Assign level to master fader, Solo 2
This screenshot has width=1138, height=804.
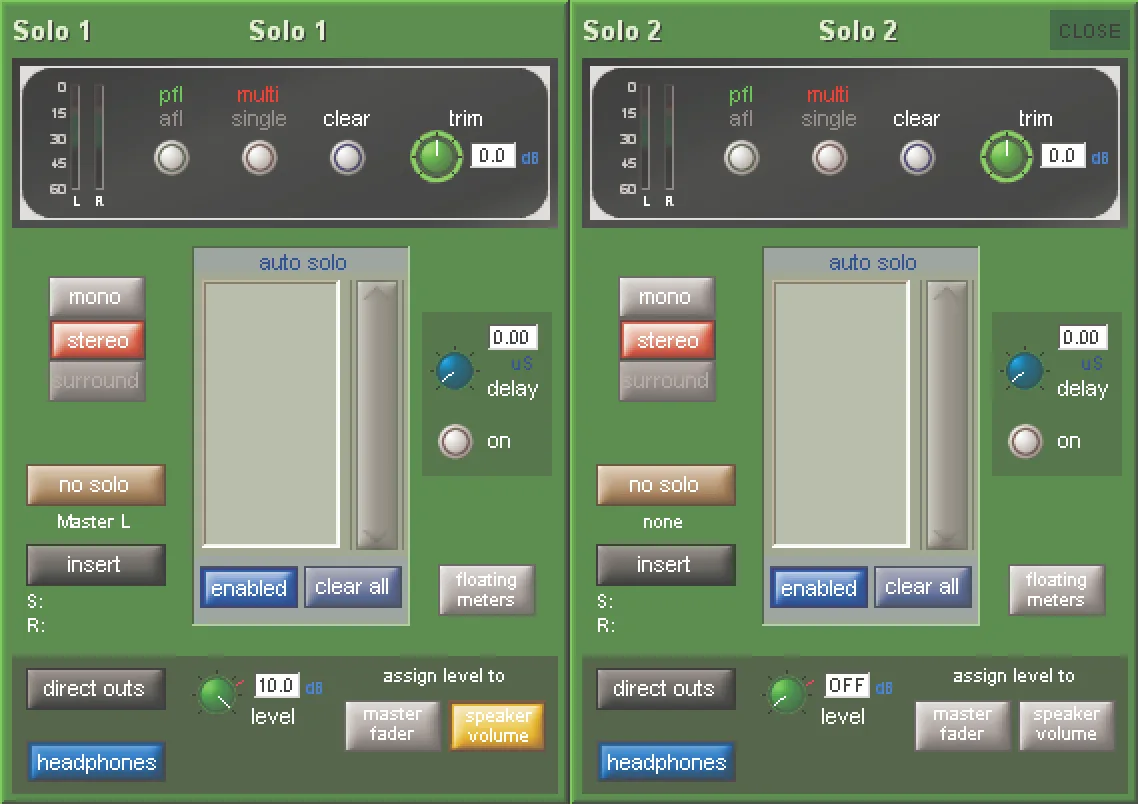[962, 725]
